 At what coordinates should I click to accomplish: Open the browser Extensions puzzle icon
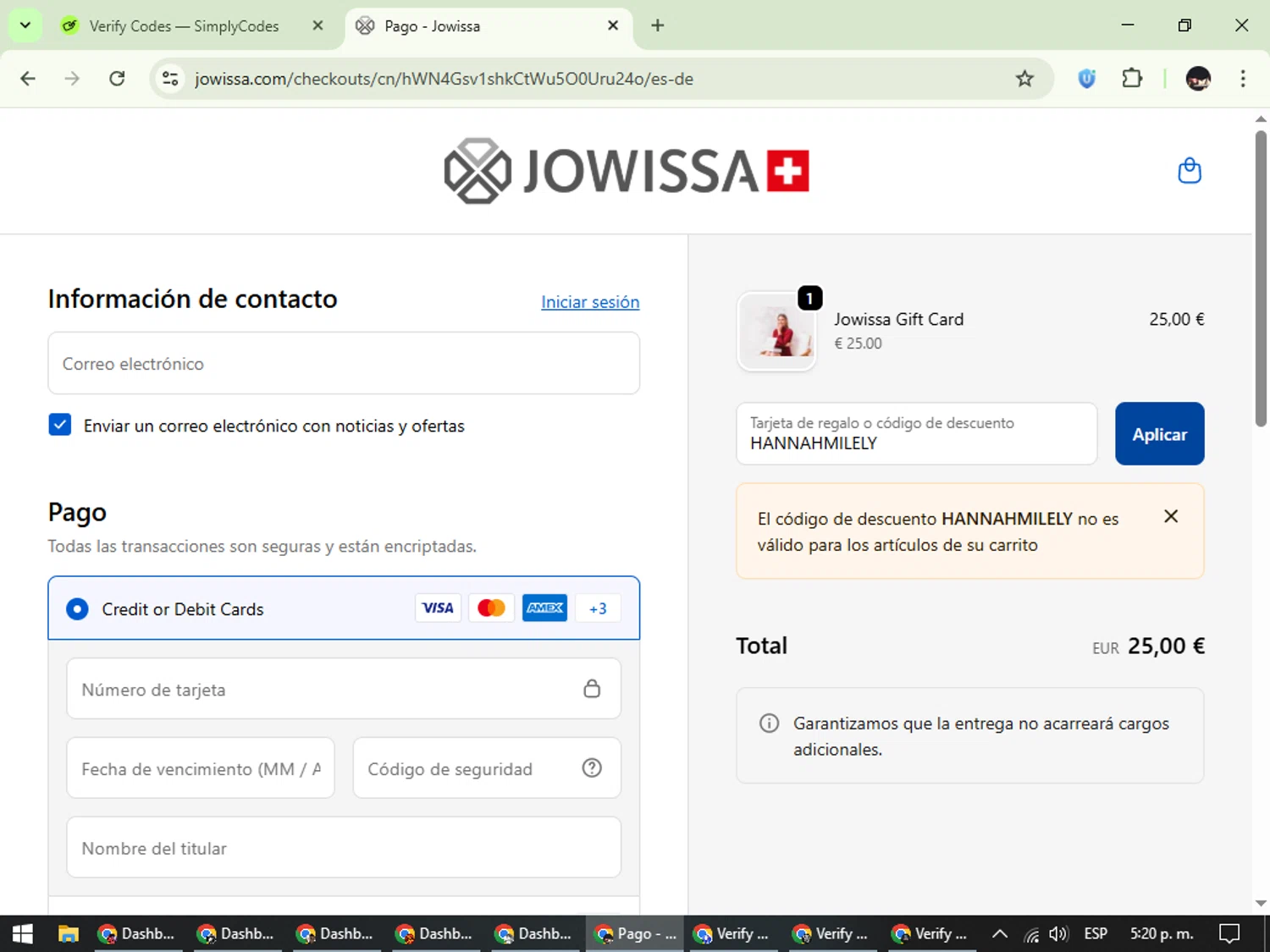coord(1132,79)
